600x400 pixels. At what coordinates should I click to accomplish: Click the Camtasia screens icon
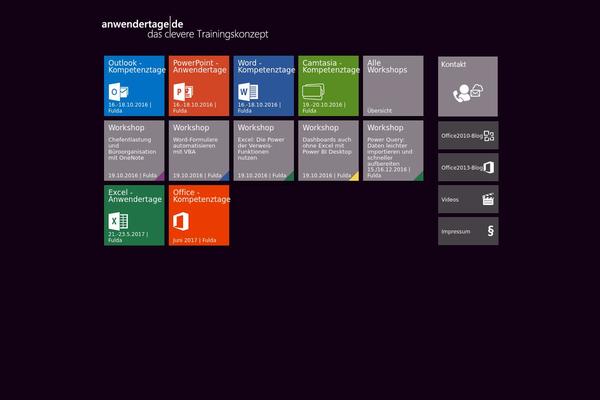click(313, 91)
